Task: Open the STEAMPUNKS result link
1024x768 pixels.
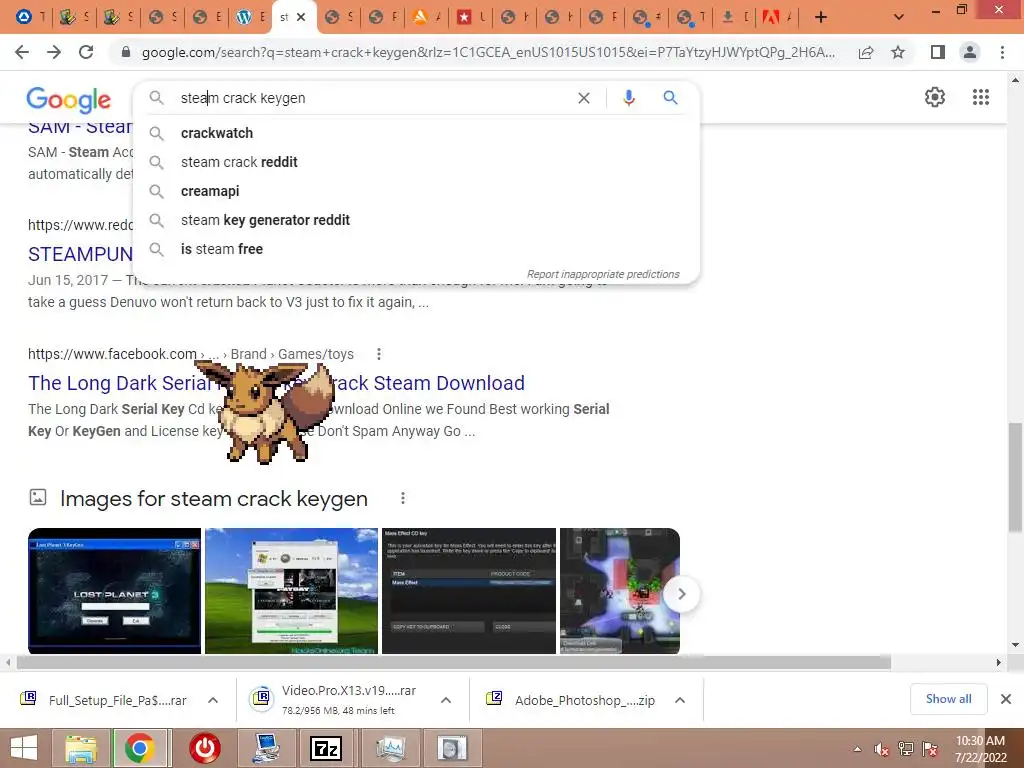Action: 80,254
